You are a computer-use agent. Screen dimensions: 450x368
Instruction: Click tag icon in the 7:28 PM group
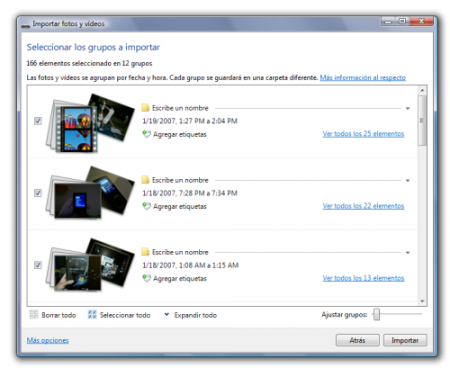pyautogui.click(x=146, y=206)
